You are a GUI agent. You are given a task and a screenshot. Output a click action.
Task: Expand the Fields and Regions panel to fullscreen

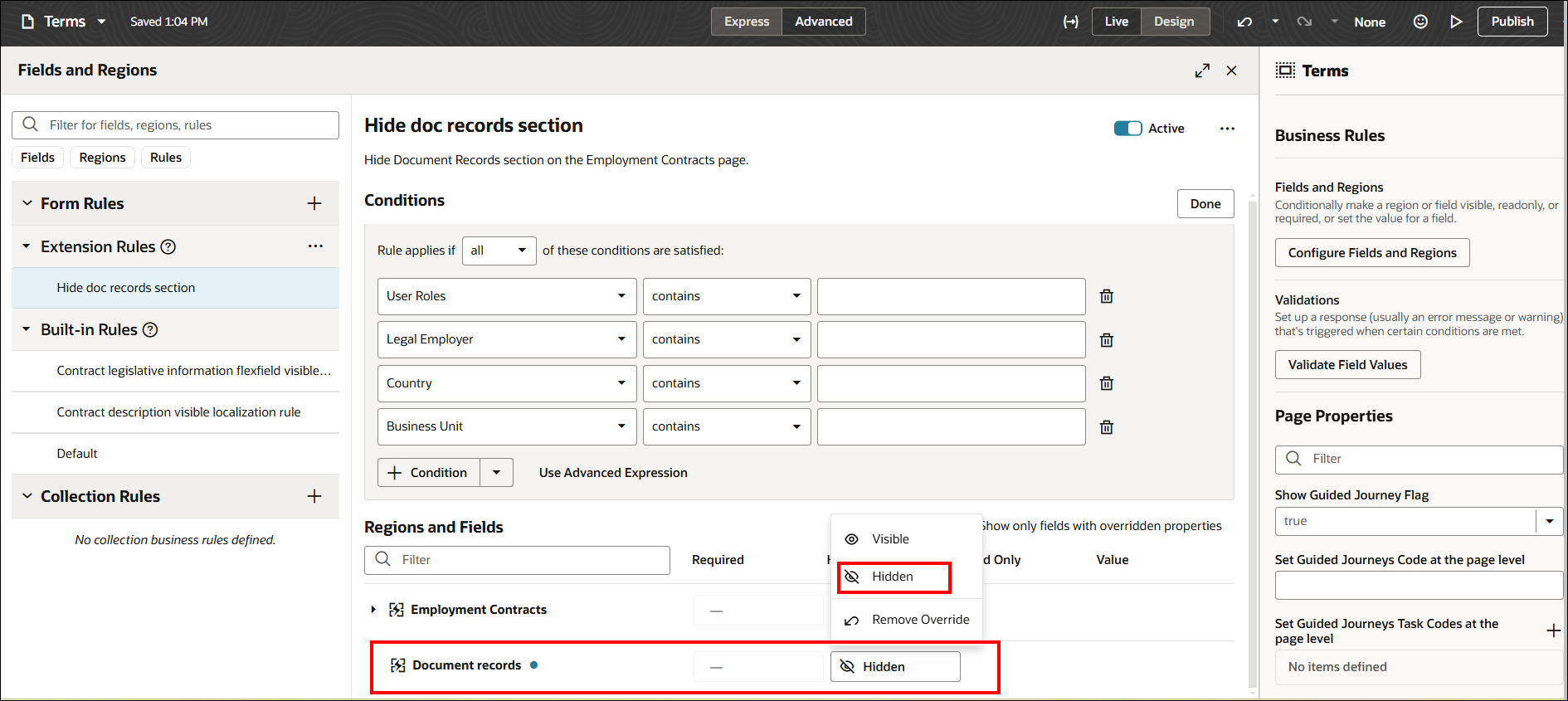click(x=1202, y=71)
